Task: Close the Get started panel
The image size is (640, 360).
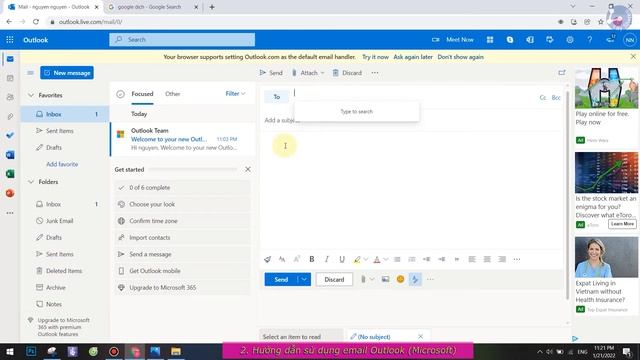Action: (248, 169)
